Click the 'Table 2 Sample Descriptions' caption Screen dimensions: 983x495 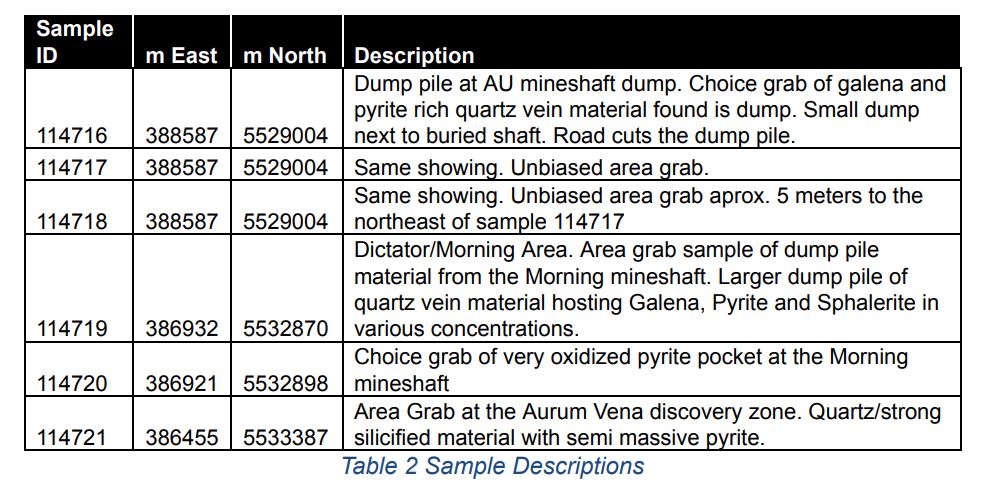coord(492,466)
